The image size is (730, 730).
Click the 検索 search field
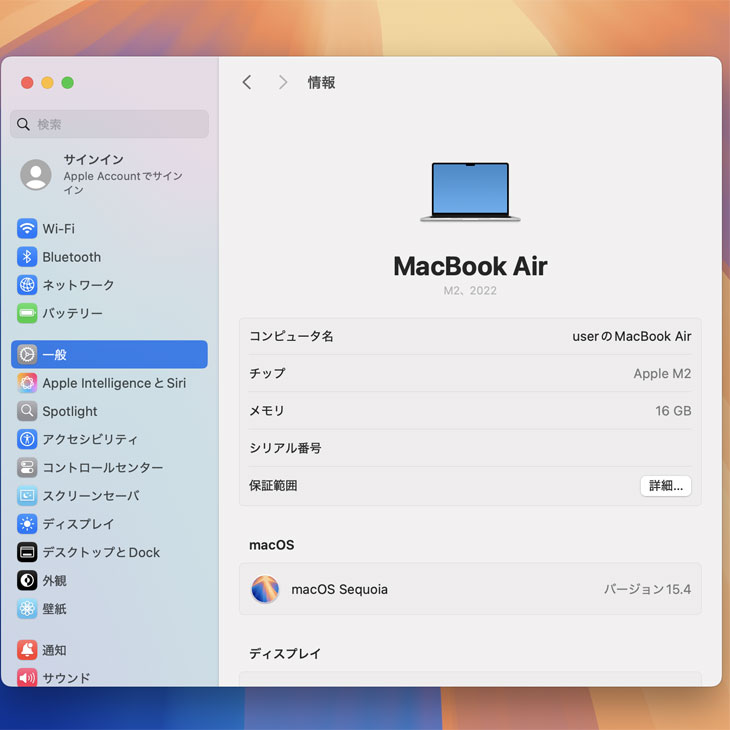coord(109,124)
